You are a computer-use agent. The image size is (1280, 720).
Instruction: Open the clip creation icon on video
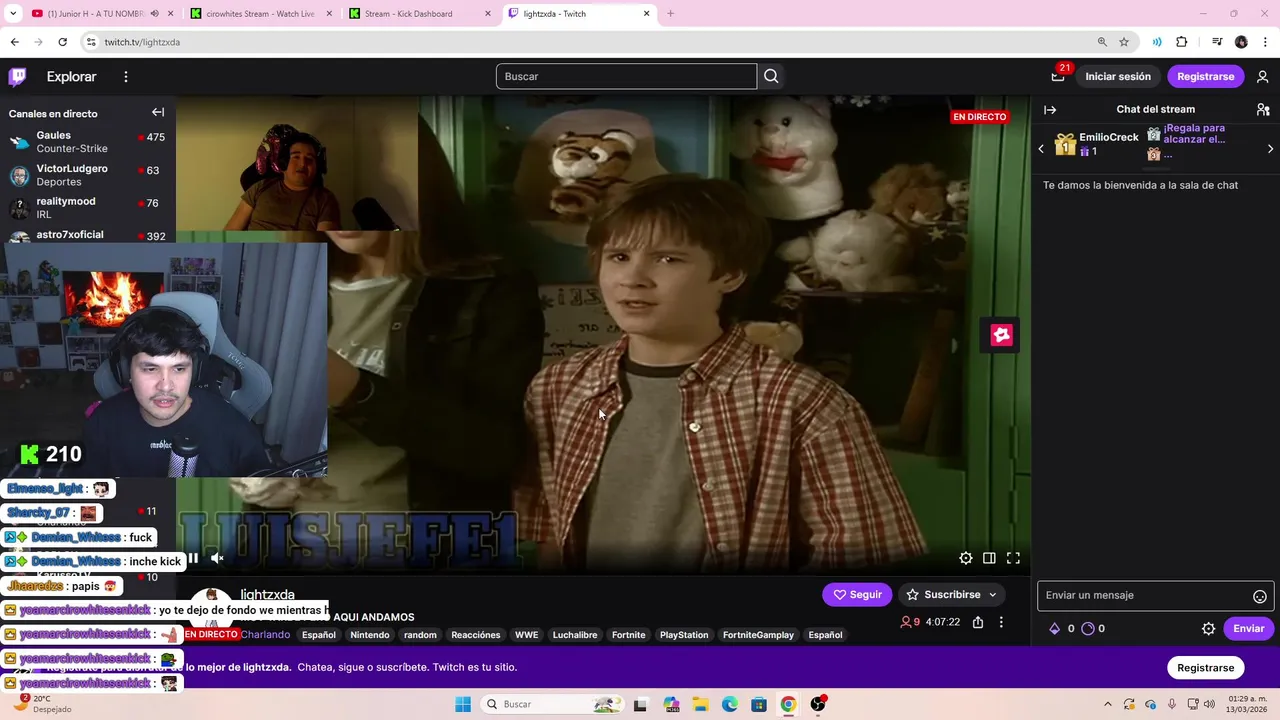1001,335
